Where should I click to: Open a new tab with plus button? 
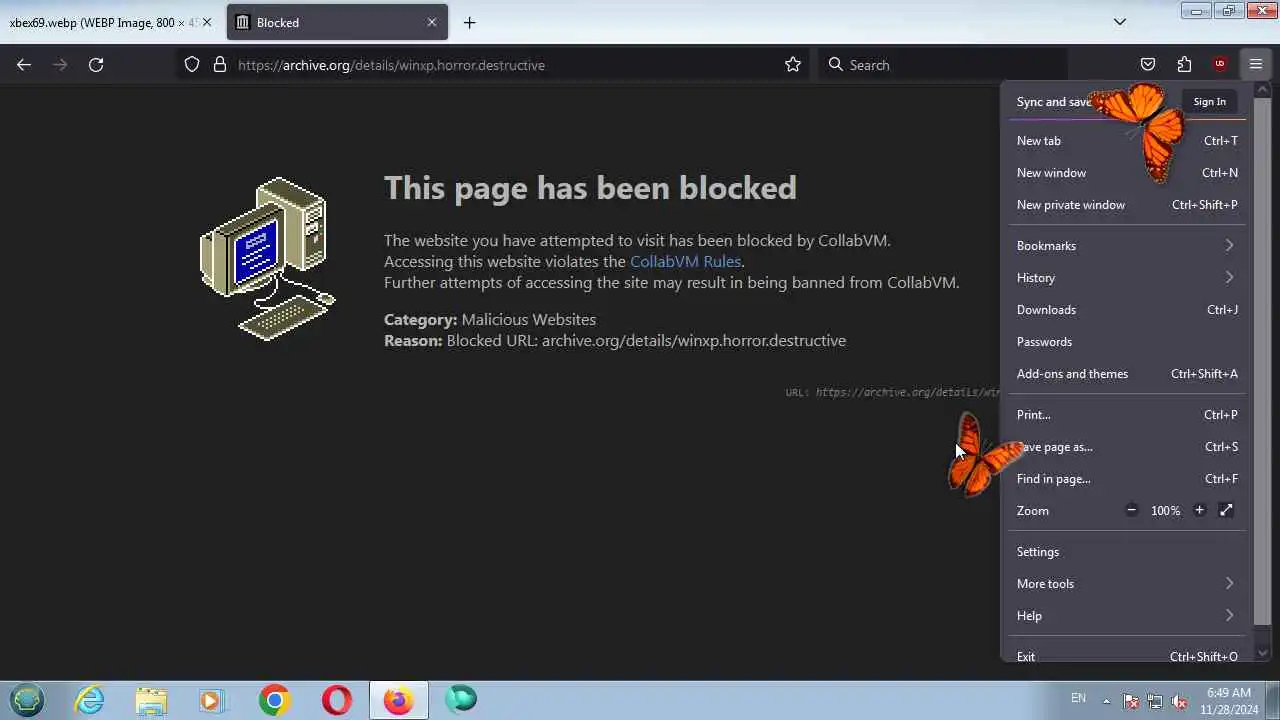(x=469, y=22)
